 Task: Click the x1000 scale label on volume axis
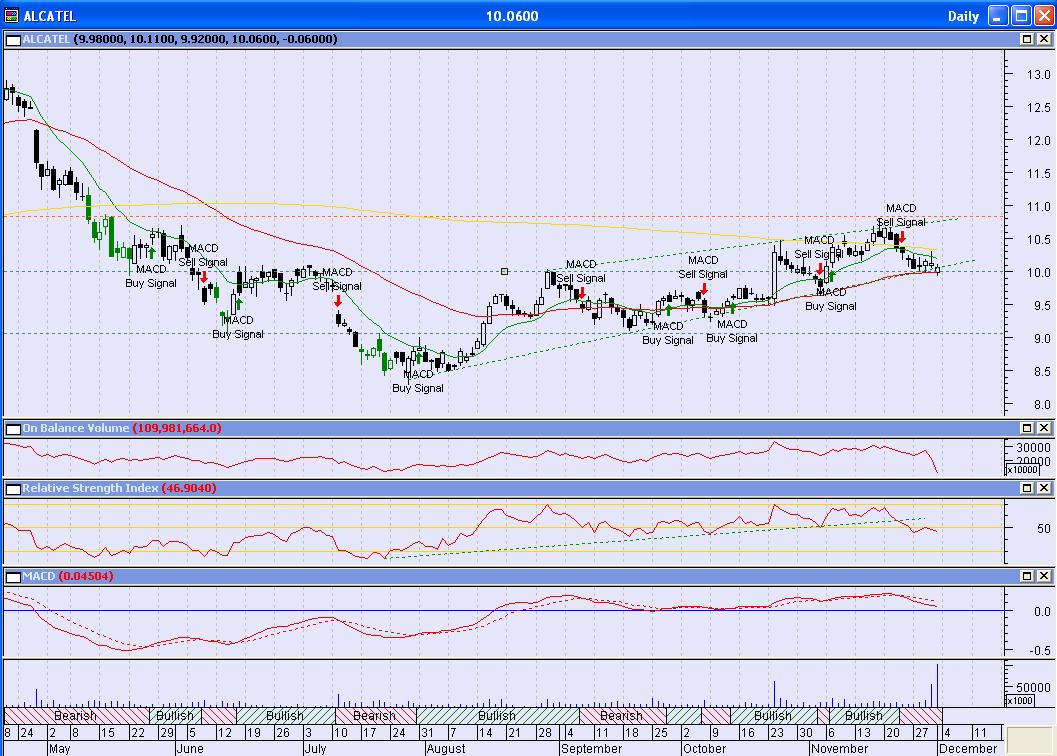[1019, 701]
